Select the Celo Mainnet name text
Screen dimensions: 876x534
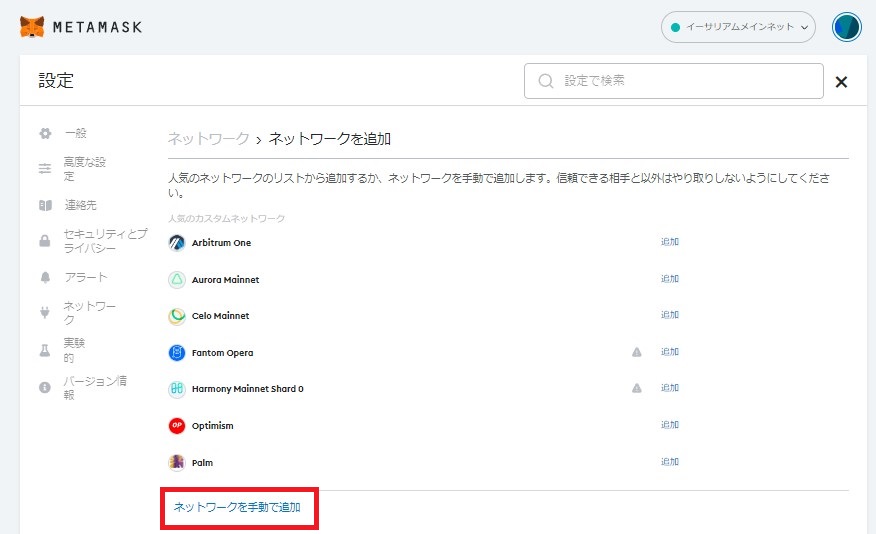[x=220, y=316]
